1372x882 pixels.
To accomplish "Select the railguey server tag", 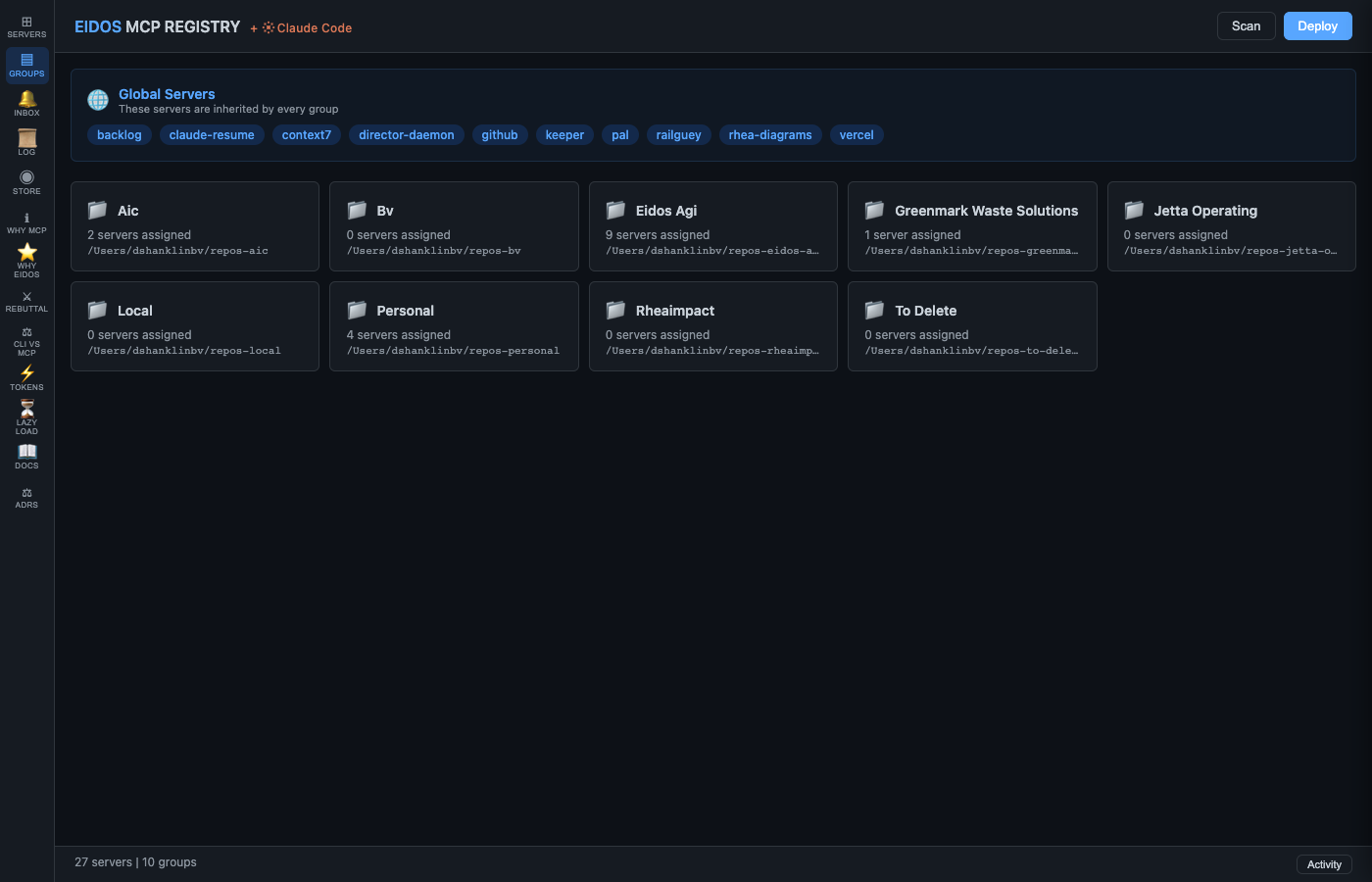I will point(679,135).
